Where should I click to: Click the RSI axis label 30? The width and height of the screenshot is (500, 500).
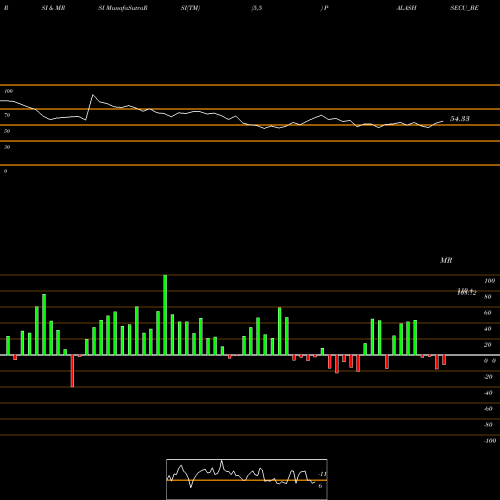tap(7, 147)
